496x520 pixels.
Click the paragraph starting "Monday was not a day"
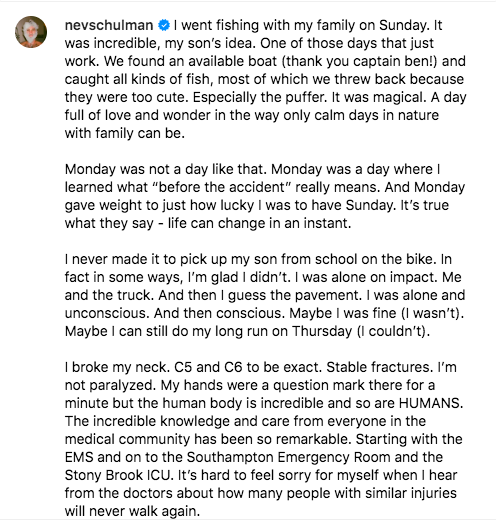coord(265,196)
